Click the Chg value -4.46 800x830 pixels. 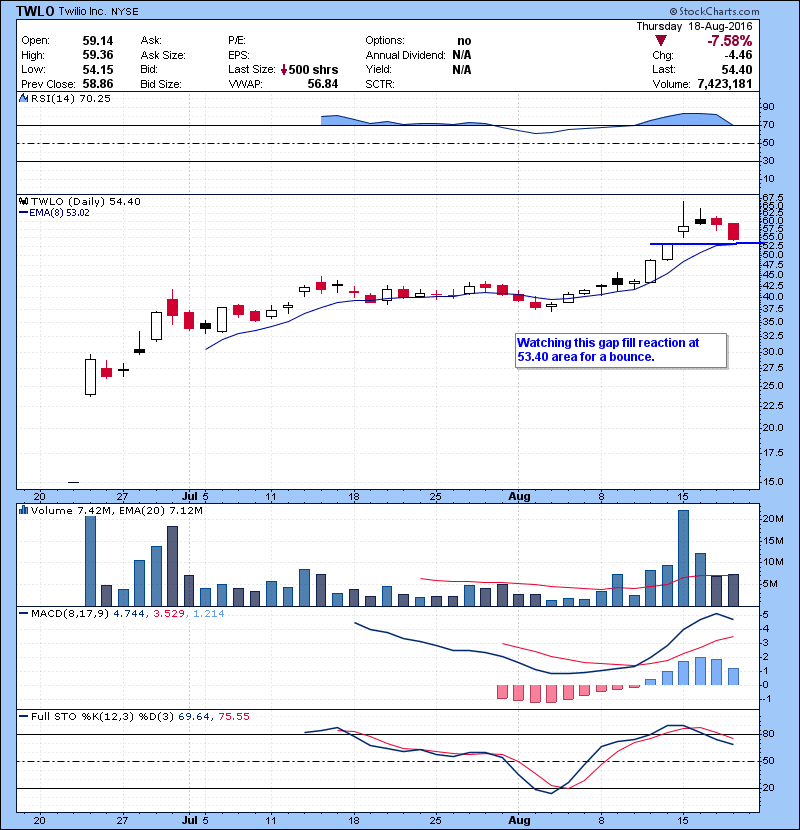738,55
